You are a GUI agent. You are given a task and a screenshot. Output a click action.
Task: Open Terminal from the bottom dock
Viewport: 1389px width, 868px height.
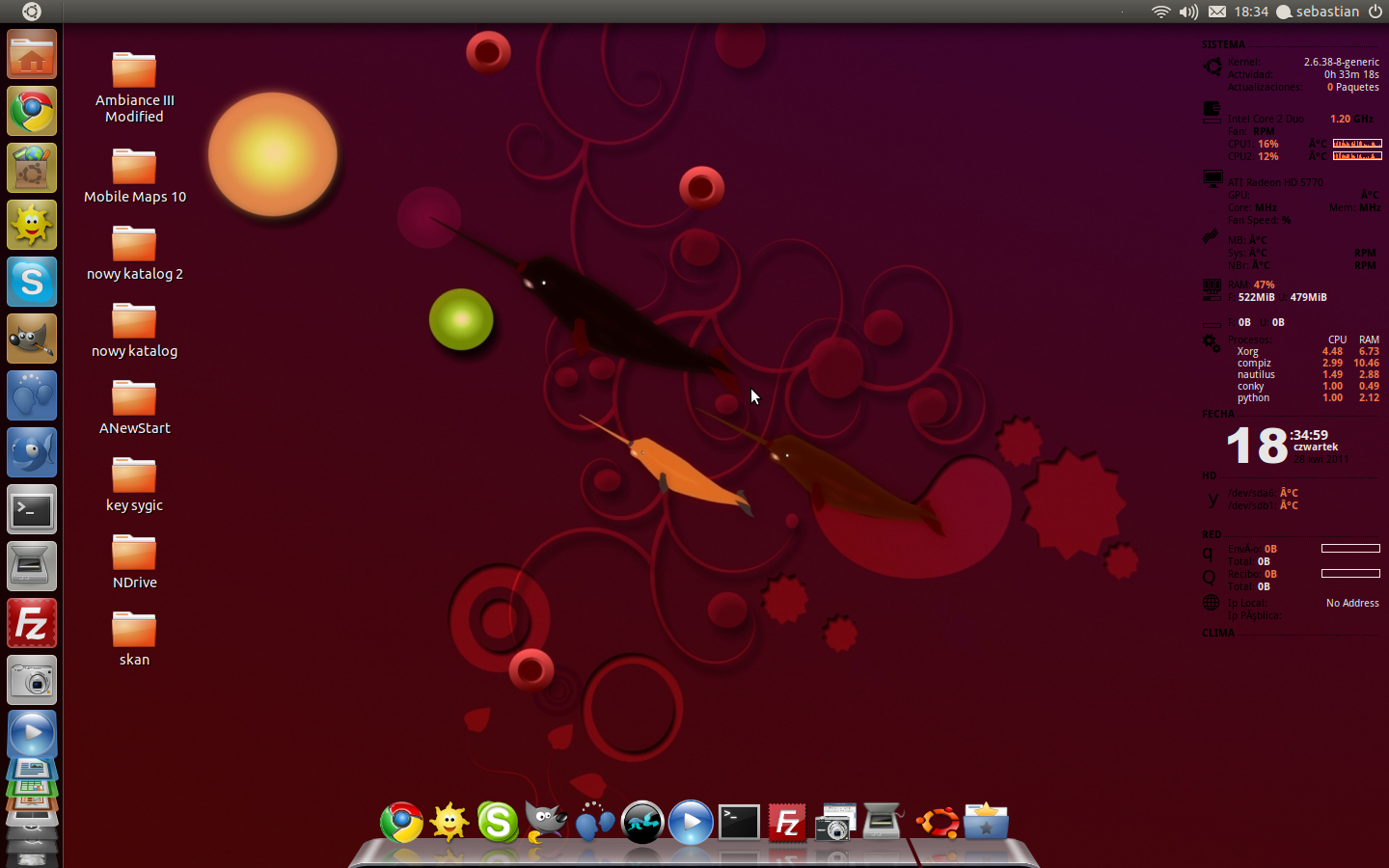[739, 823]
